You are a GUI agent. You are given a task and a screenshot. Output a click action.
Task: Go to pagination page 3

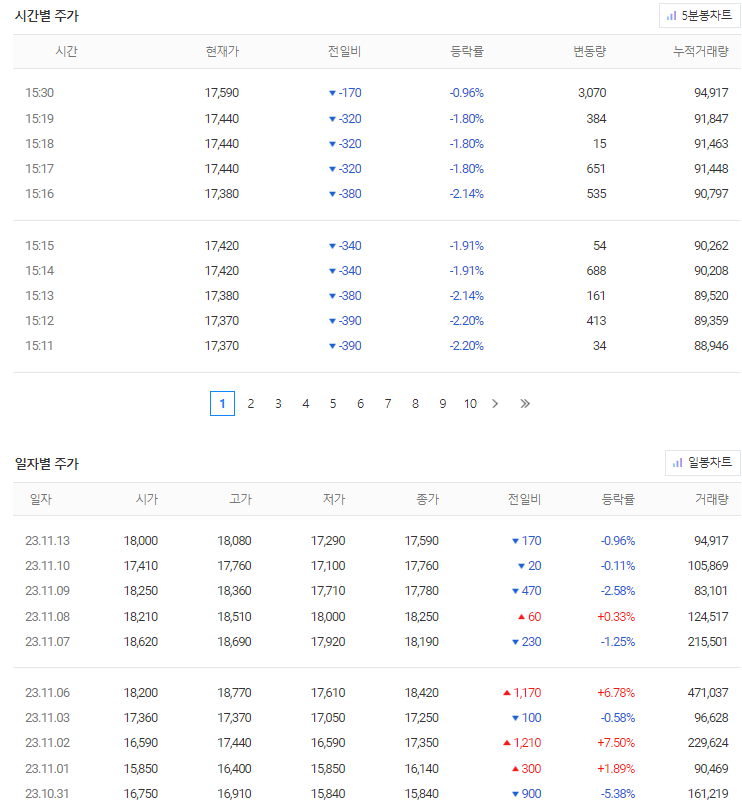[278, 403]
